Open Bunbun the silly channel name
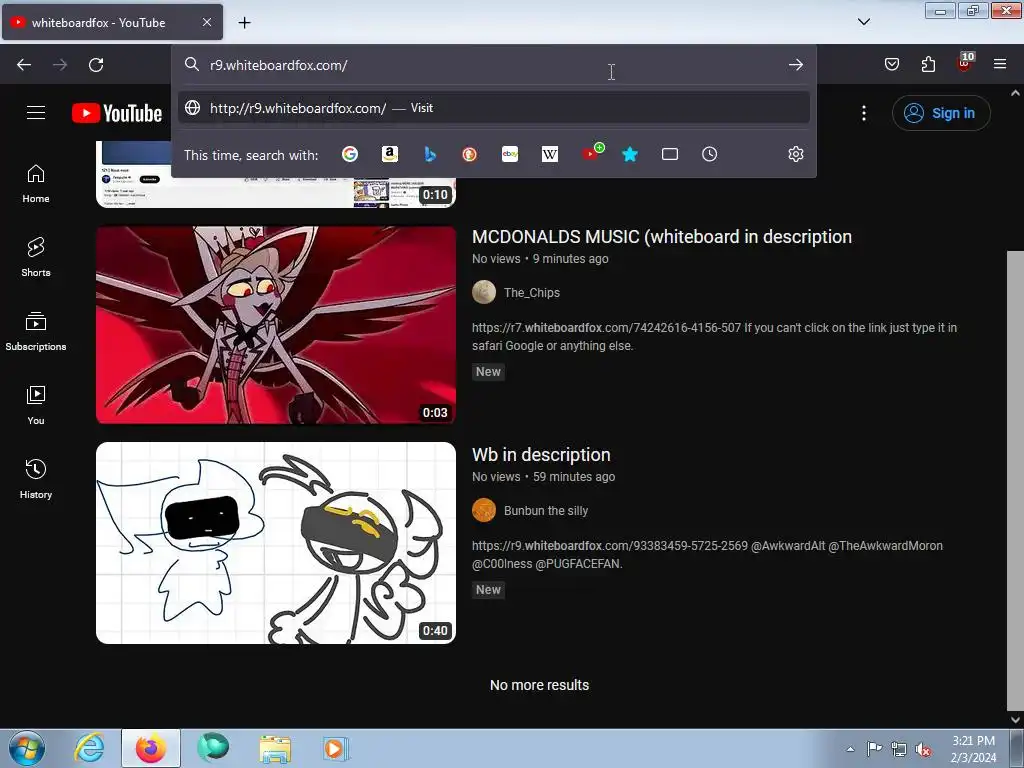1024x768 pixels. coord(546,511)
